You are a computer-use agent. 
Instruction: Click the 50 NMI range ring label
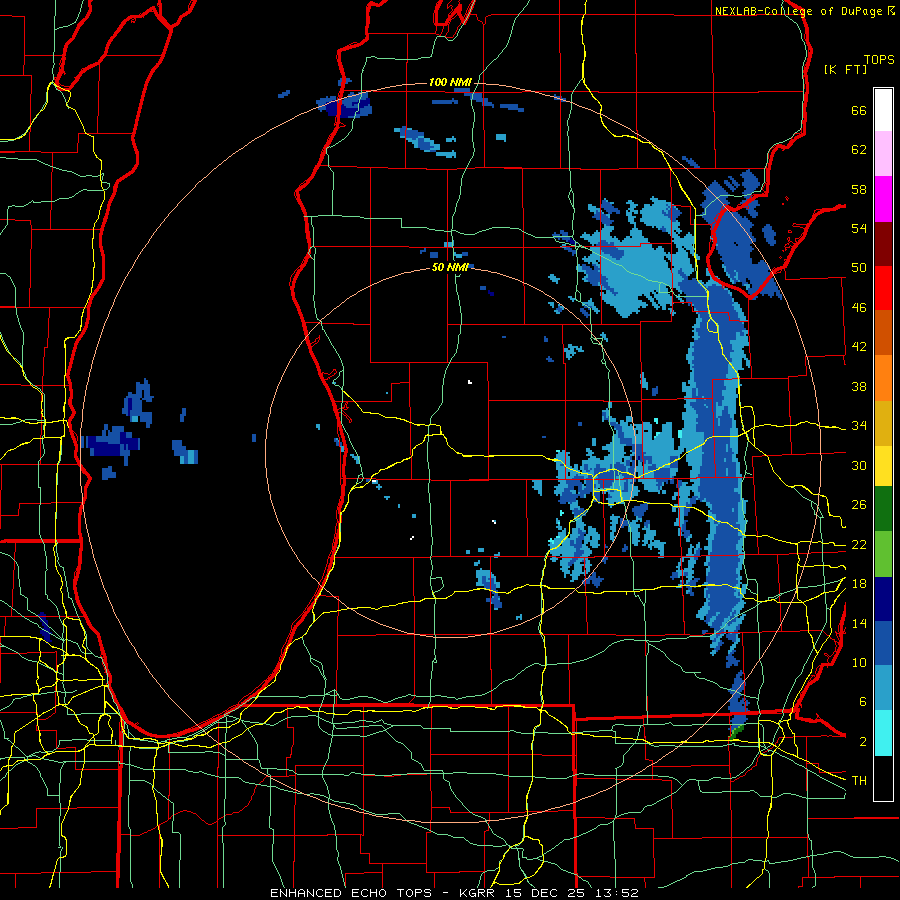click(450, 267)
